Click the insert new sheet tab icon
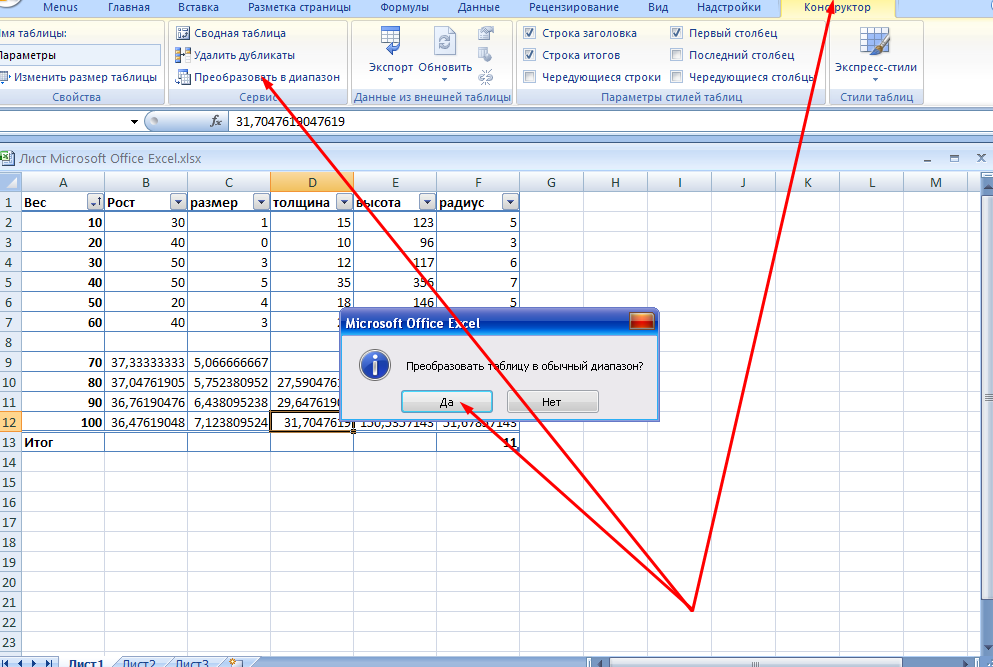Viewport: 993px width, 667px height. 234,663
